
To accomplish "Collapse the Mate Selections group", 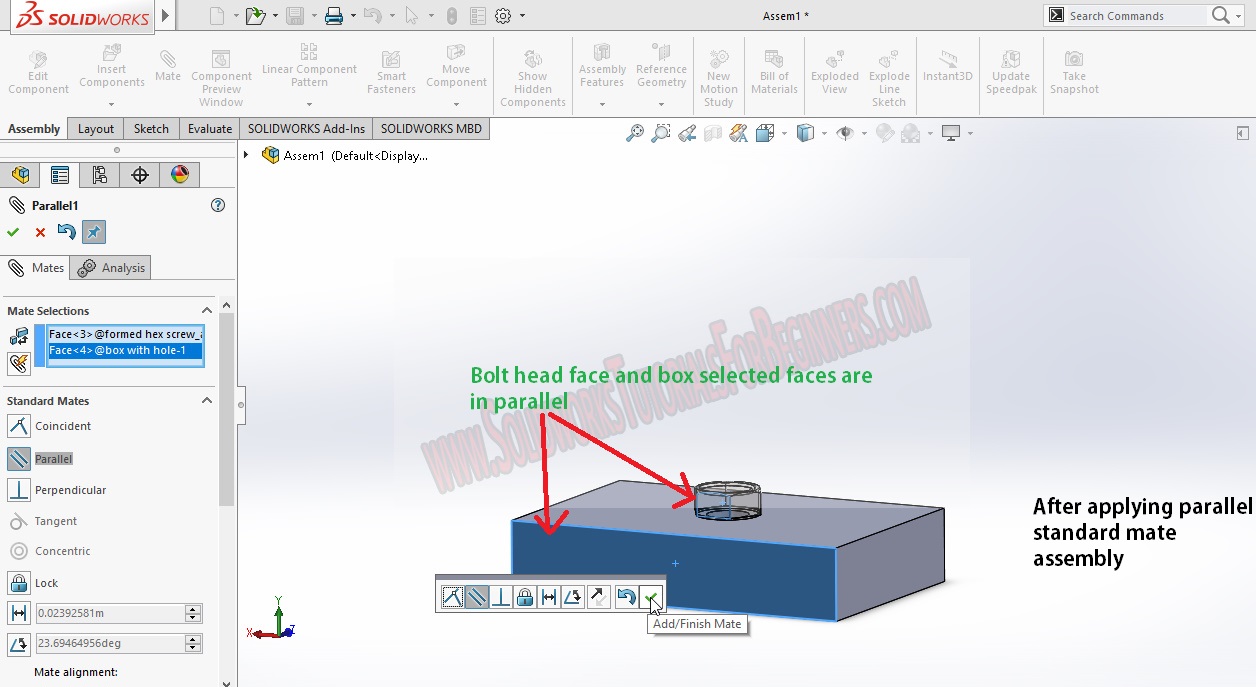I will pos(207,310).
